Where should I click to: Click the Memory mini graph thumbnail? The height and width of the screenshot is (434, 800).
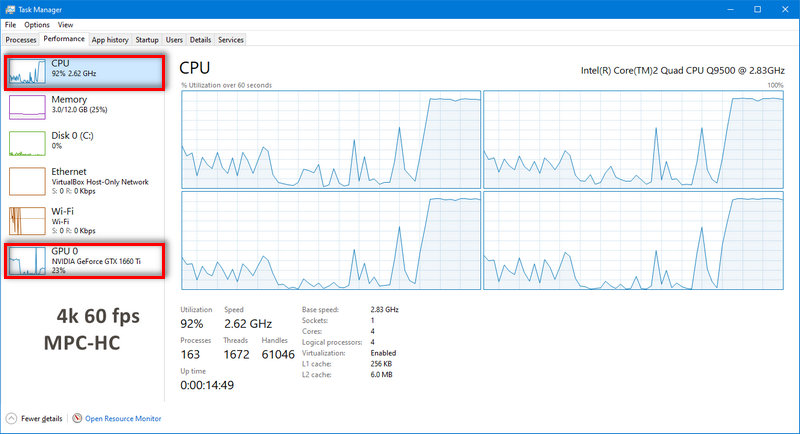(27, 107)
